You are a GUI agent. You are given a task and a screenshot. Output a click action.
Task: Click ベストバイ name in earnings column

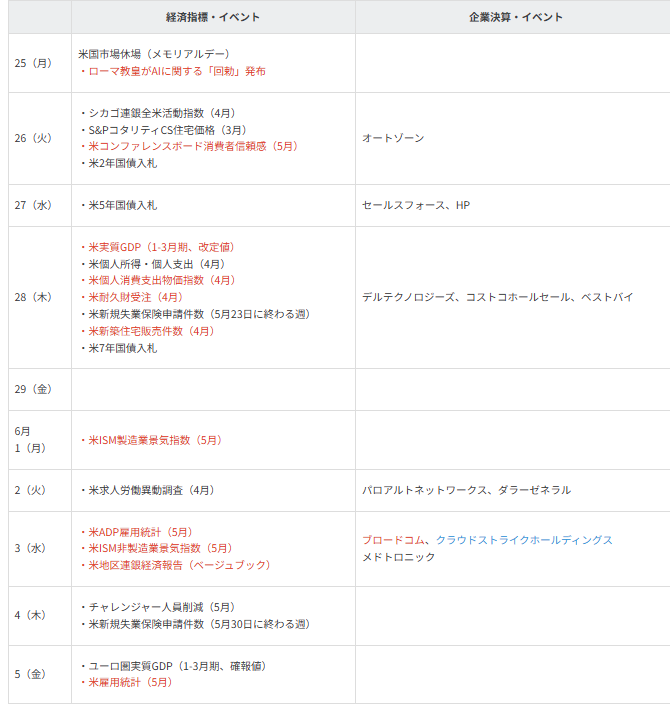(x=607, y=297)
